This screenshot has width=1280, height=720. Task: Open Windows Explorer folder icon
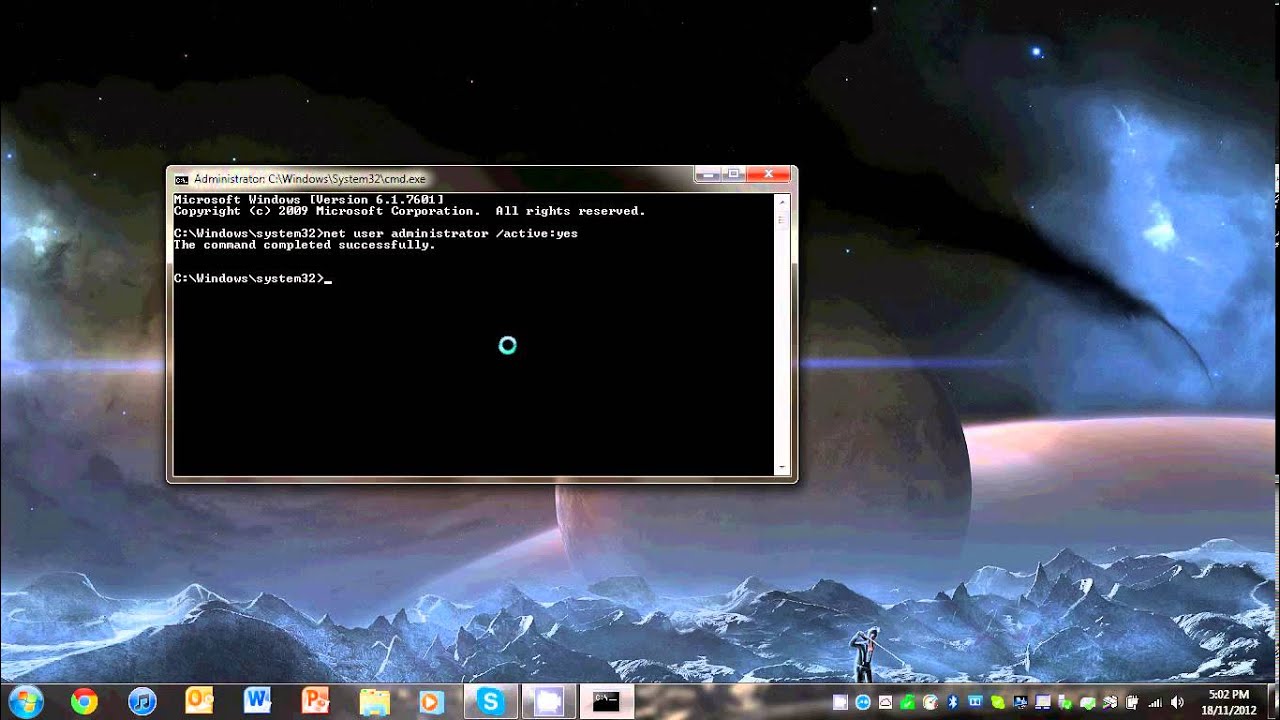[374, 702]
